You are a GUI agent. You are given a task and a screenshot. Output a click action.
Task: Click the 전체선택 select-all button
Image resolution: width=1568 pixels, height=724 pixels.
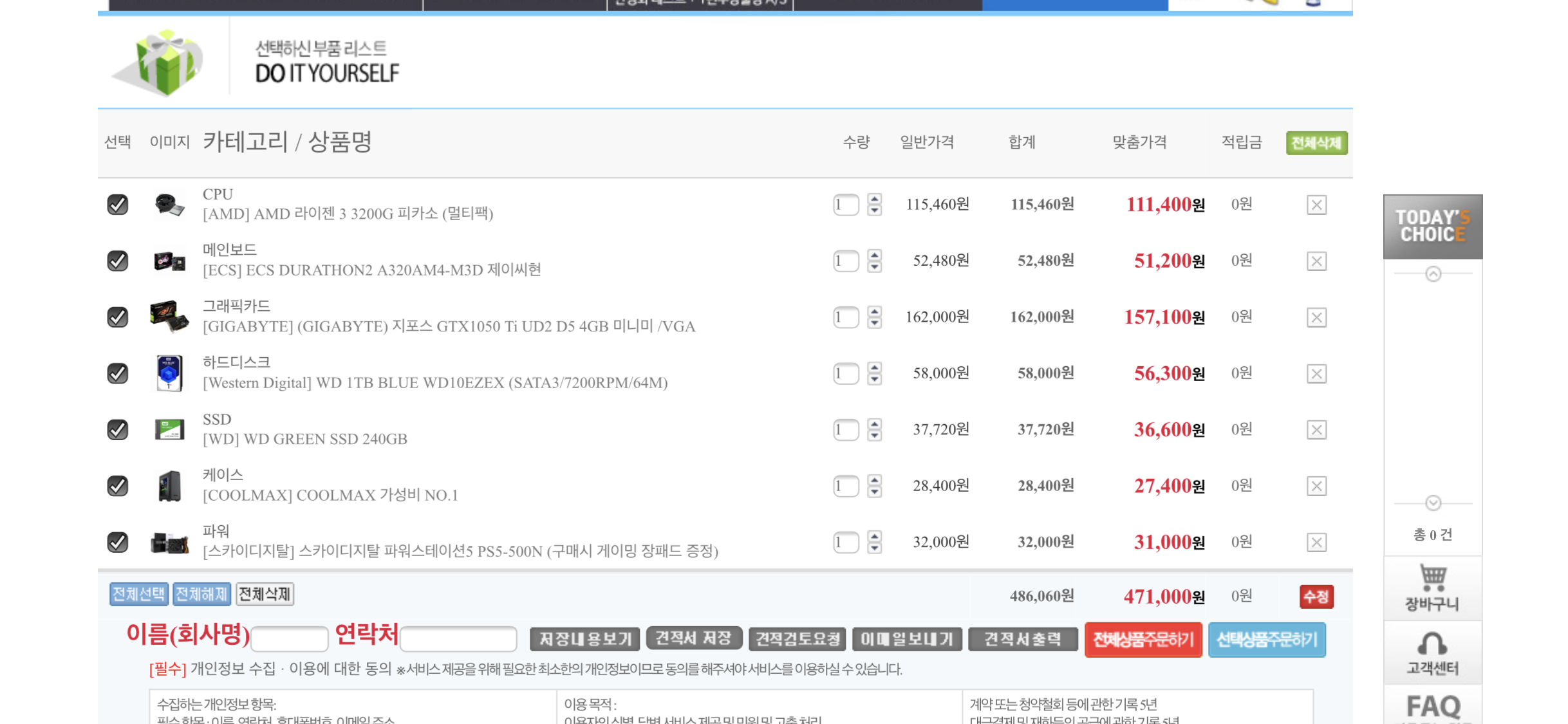tap(138, 594)
